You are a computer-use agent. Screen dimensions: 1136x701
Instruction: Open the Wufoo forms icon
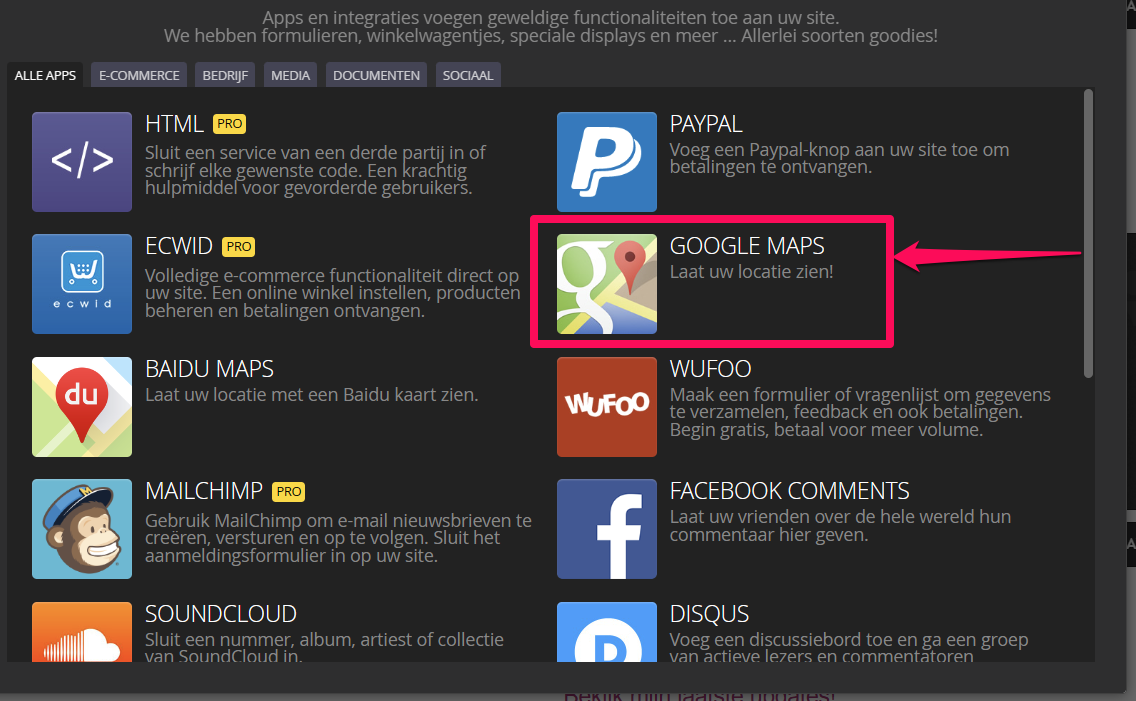click(x=606, y=406)
